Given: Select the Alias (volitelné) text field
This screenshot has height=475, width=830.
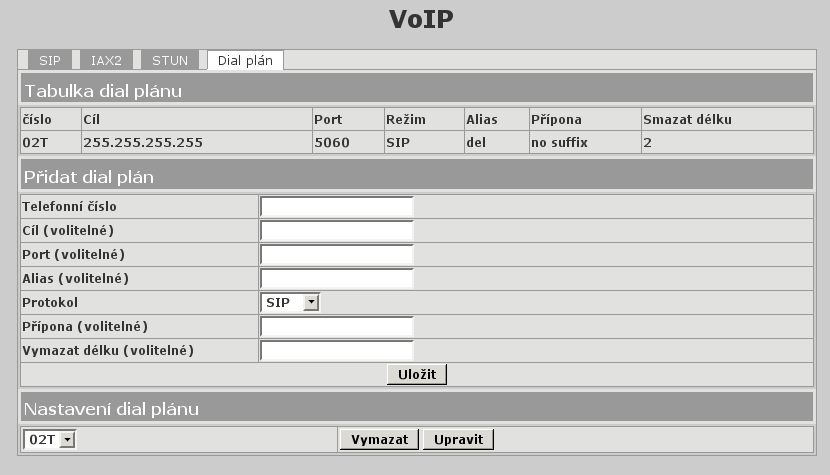Looking at the screenshot, I should tap(336, 278).
